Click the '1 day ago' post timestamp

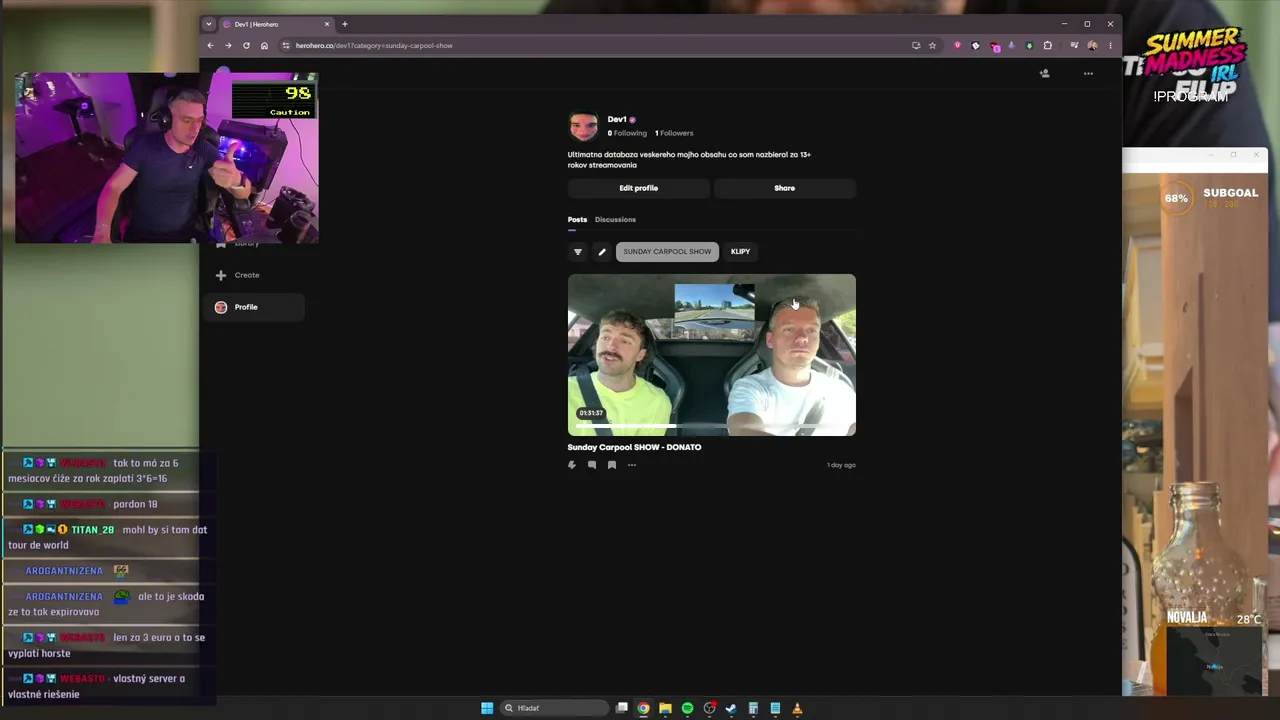click(841, 465)
